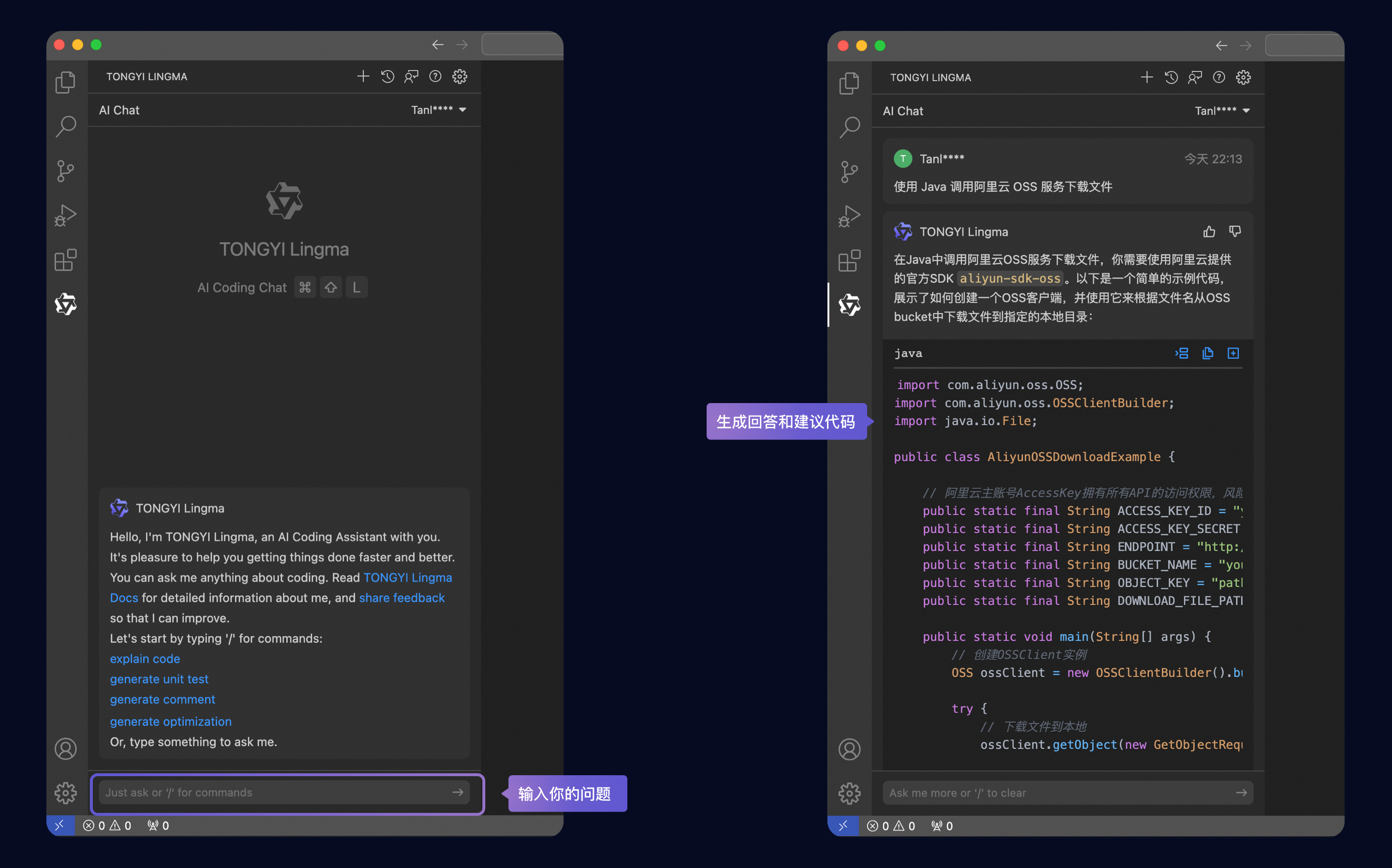This screenshot has height=868, width=1392.
Task: Choose the generate unit test command link
Action: coord(159,679)
